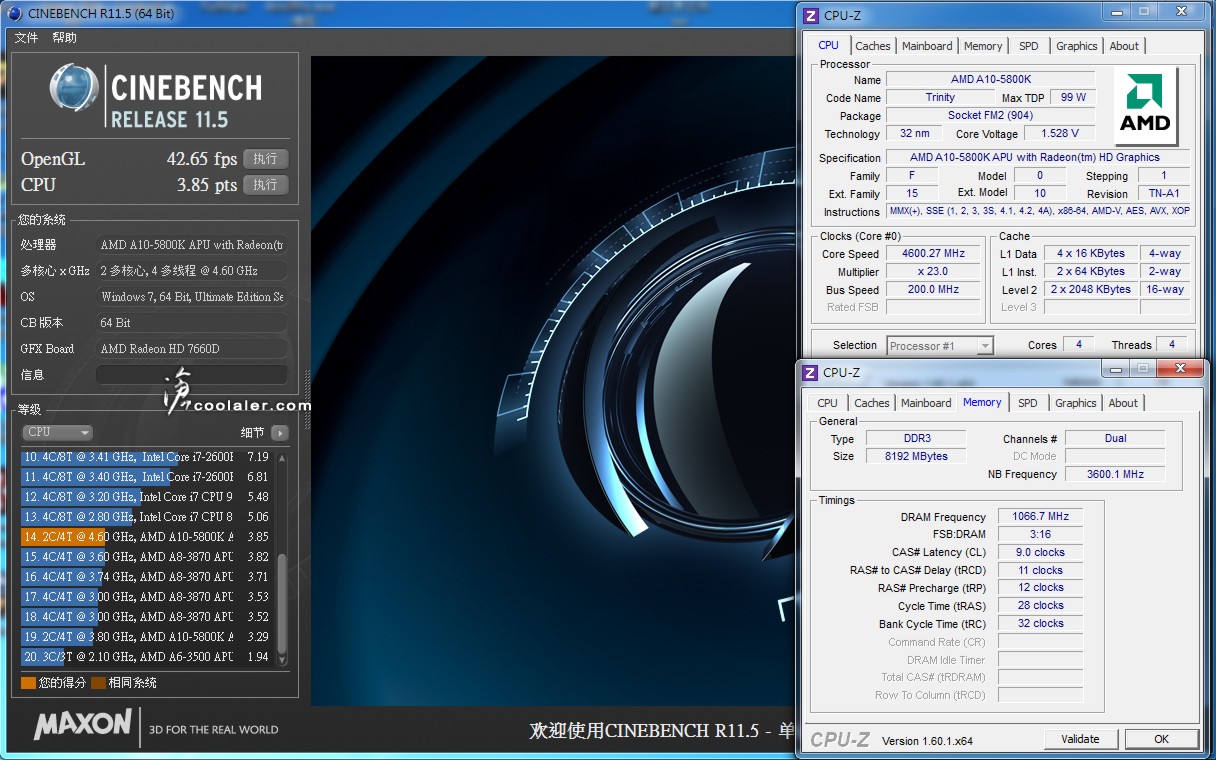Switch to About tab in the CPU-Z memory window
1216x760 pixels.
(1123, 403)
